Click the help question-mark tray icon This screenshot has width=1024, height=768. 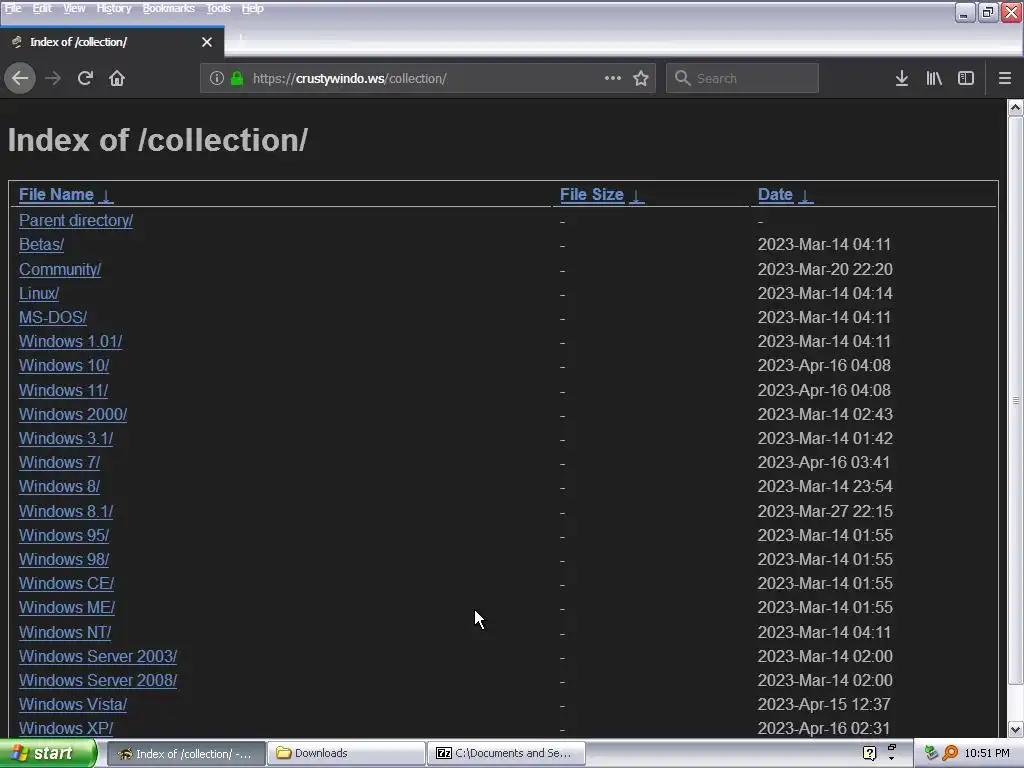pyautogui.click(x=869, y=754)
